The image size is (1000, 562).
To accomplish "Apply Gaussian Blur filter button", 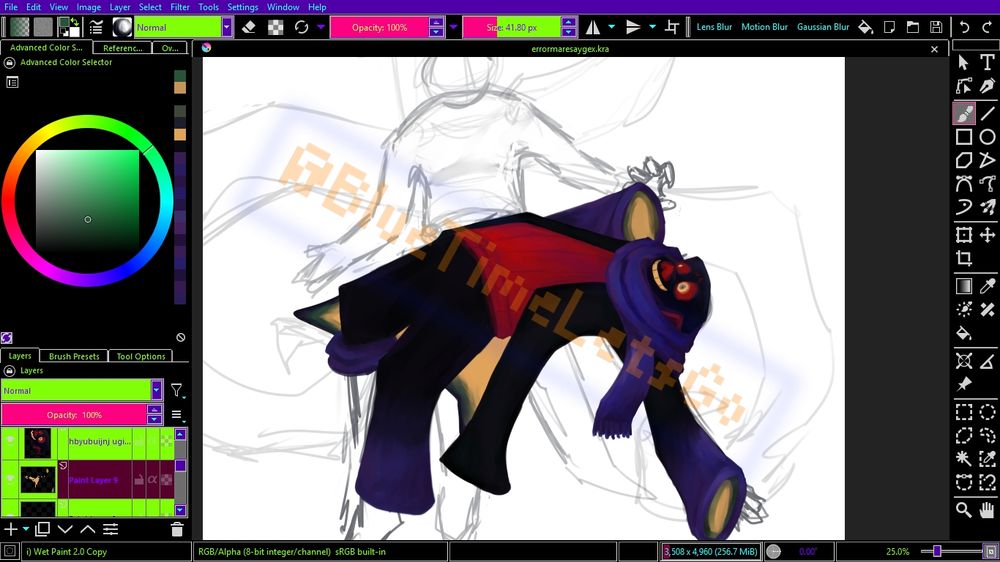I will [x=823, y=27].
